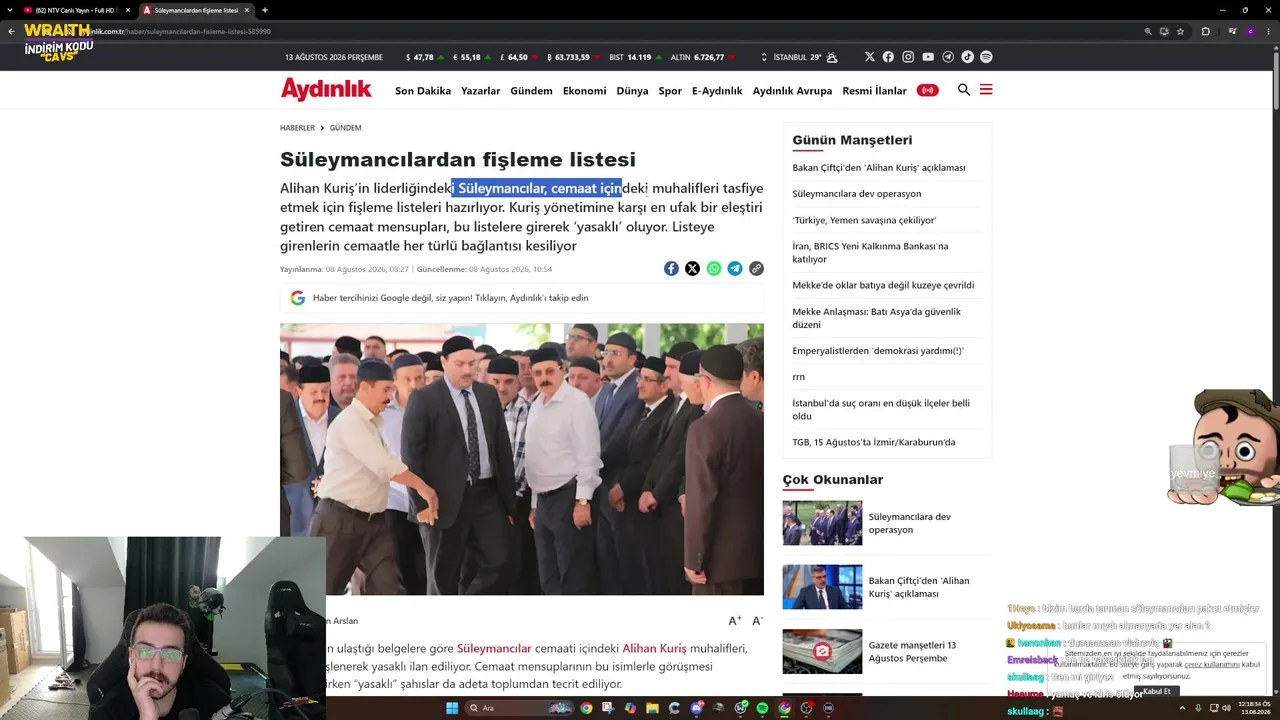Click the GÜNDEM breadcrumb
This screenshot has height=720, width=1280.
(345, 128)
